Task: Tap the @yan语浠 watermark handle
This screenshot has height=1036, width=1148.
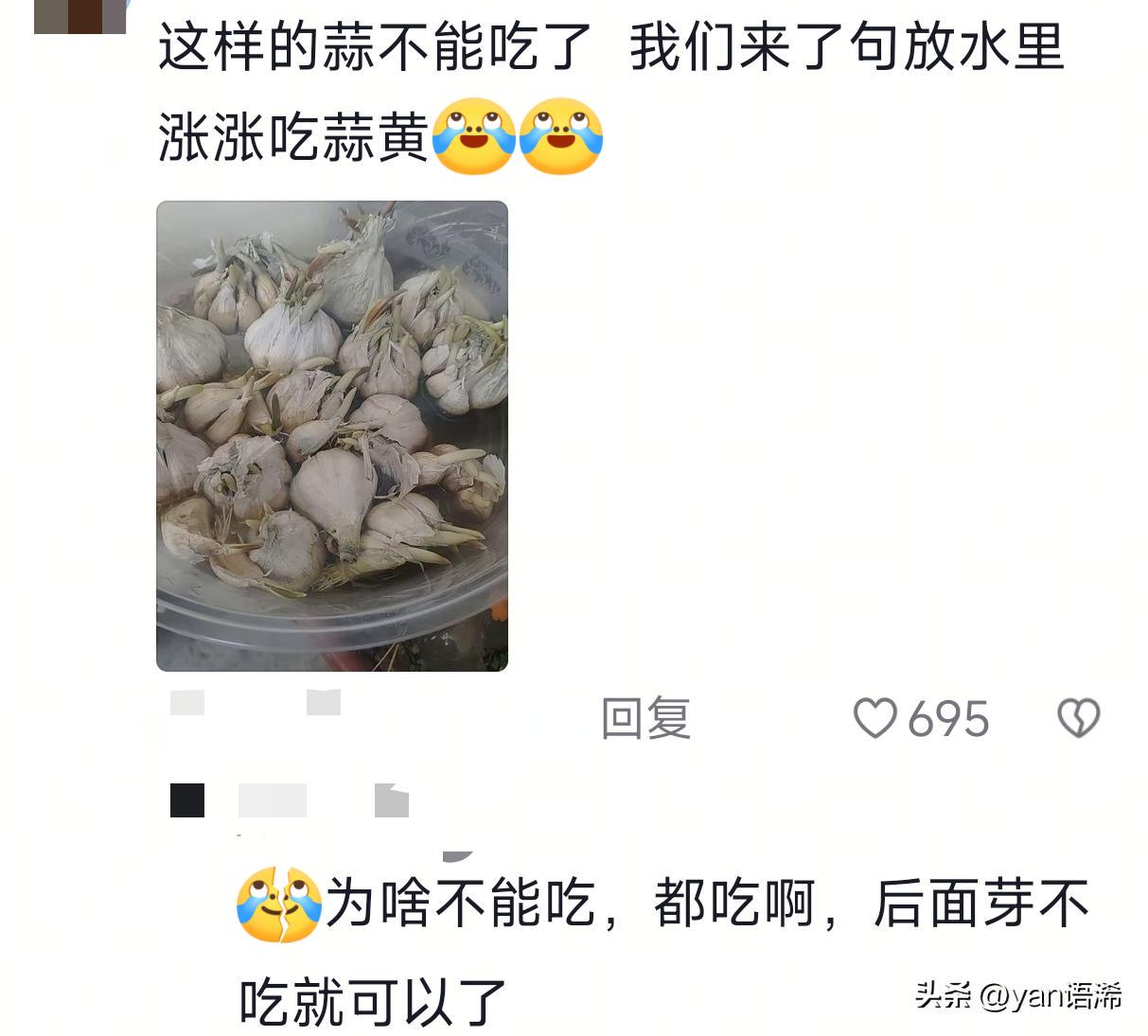Action: click(1051, 995)
